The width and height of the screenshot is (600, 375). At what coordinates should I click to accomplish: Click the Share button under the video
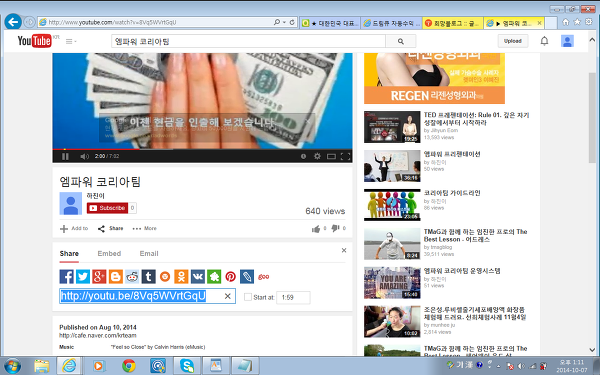pyautogui.click(x=111, y=228)
